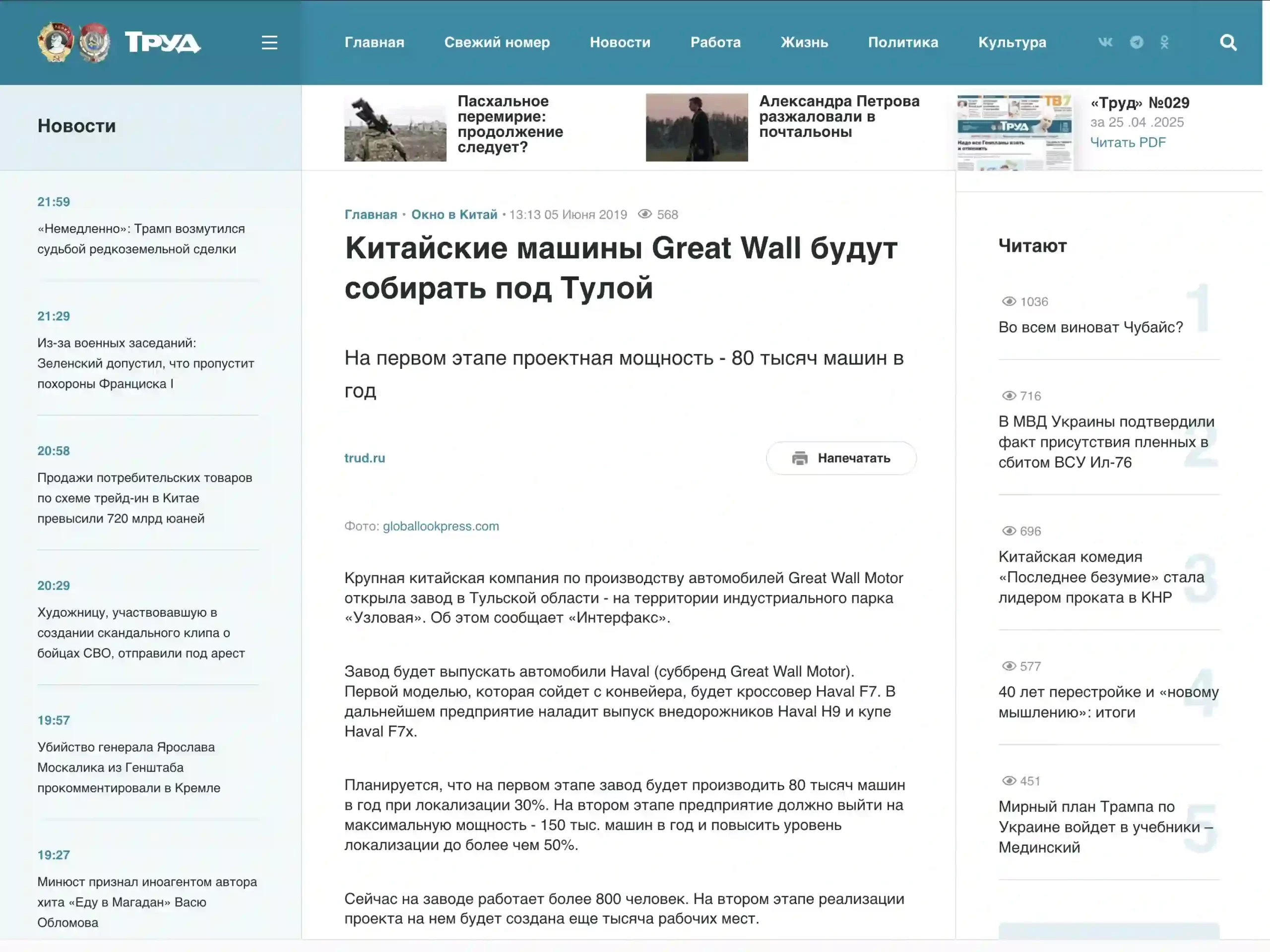This screenshot has width=1270, height=952.
Task: Click the eye icon next to 696
Action: pyautogui.click(x=1009, y=531)
